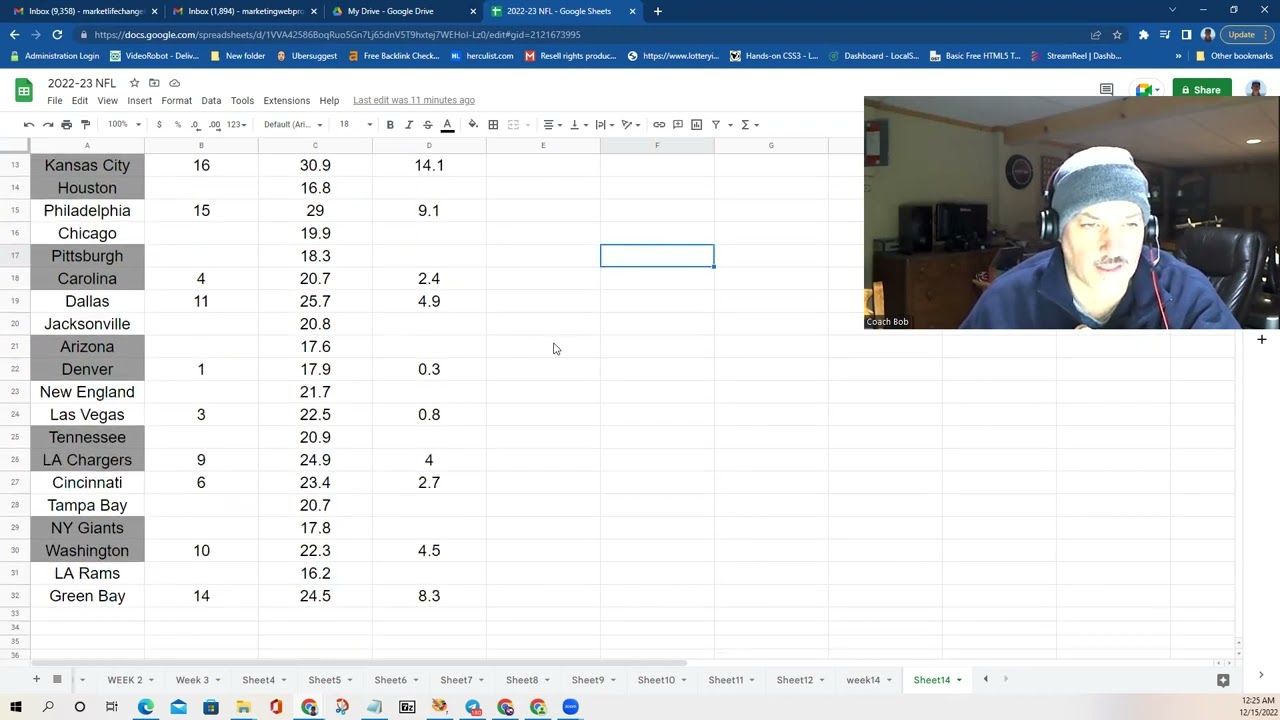Open the Edit menu
The image size is (1280, 720).
click(x=80, y=100)
